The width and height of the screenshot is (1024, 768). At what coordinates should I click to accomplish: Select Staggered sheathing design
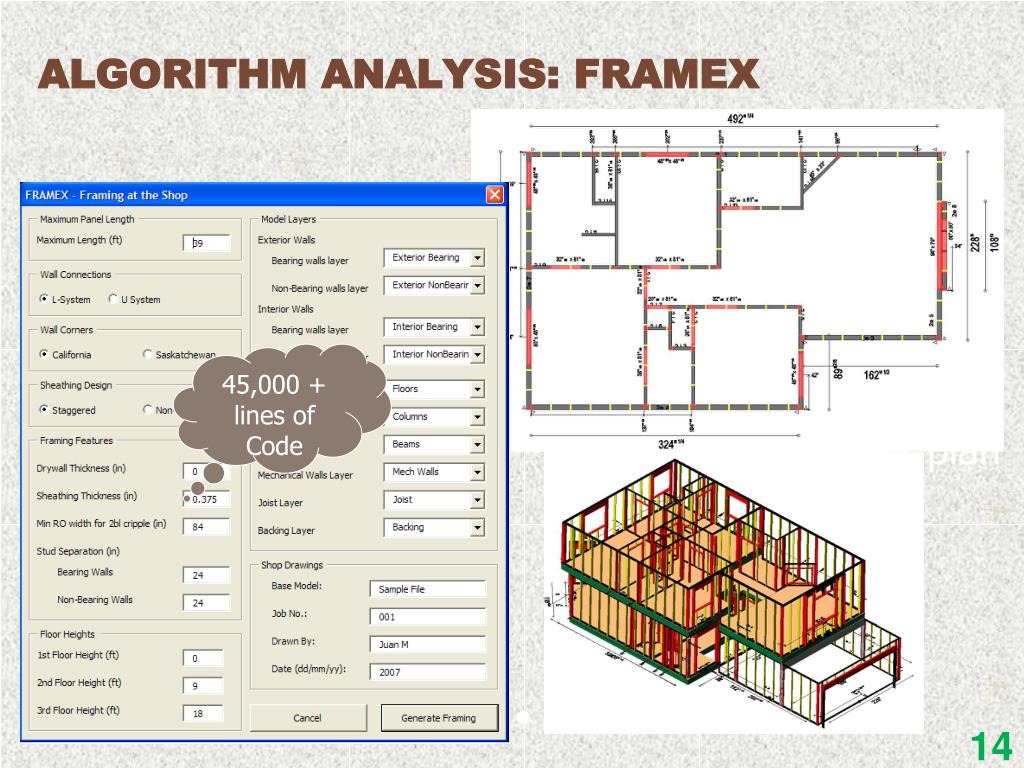44,409
